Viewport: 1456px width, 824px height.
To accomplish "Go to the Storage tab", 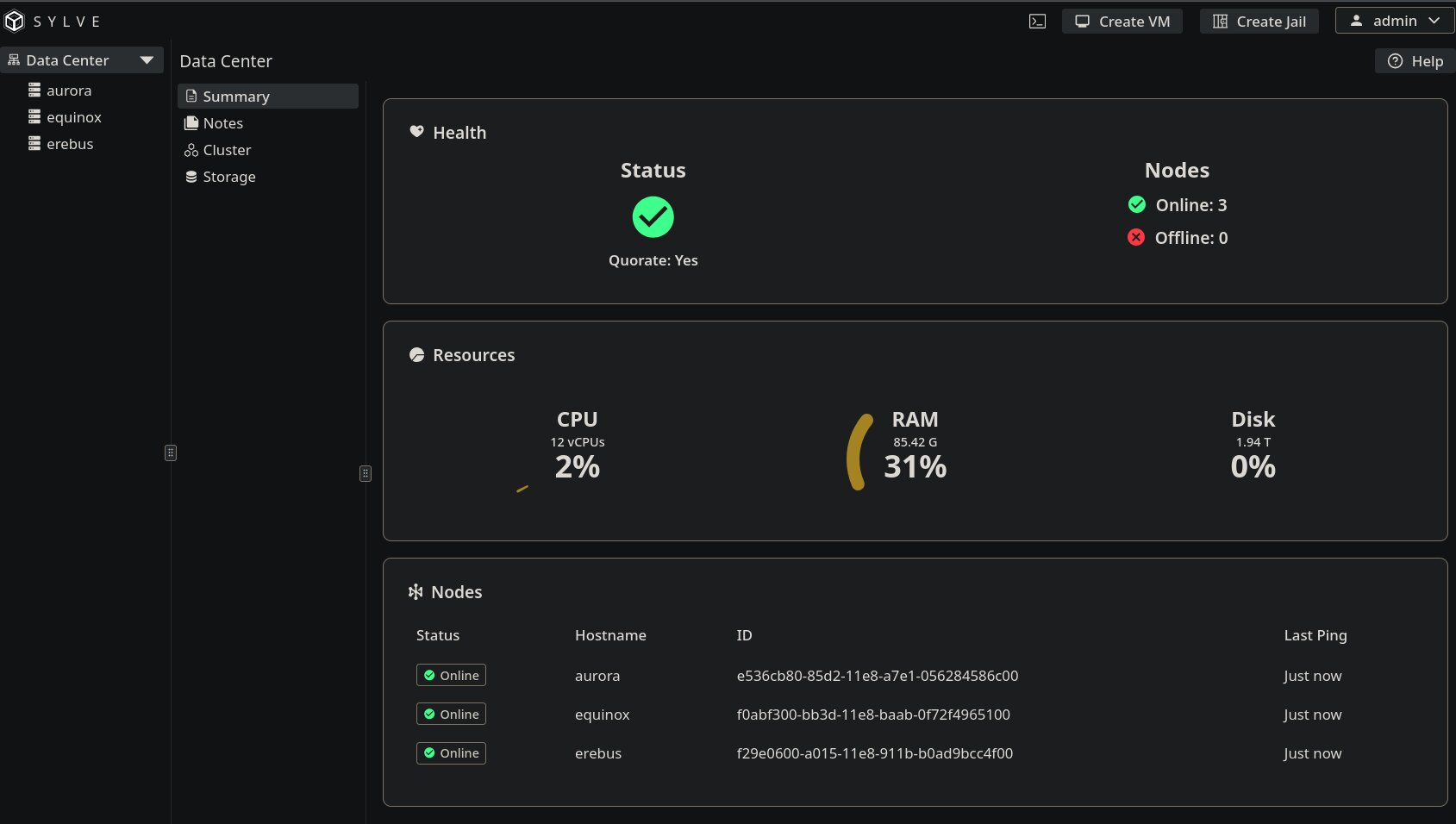I will (x=228, y=177).
